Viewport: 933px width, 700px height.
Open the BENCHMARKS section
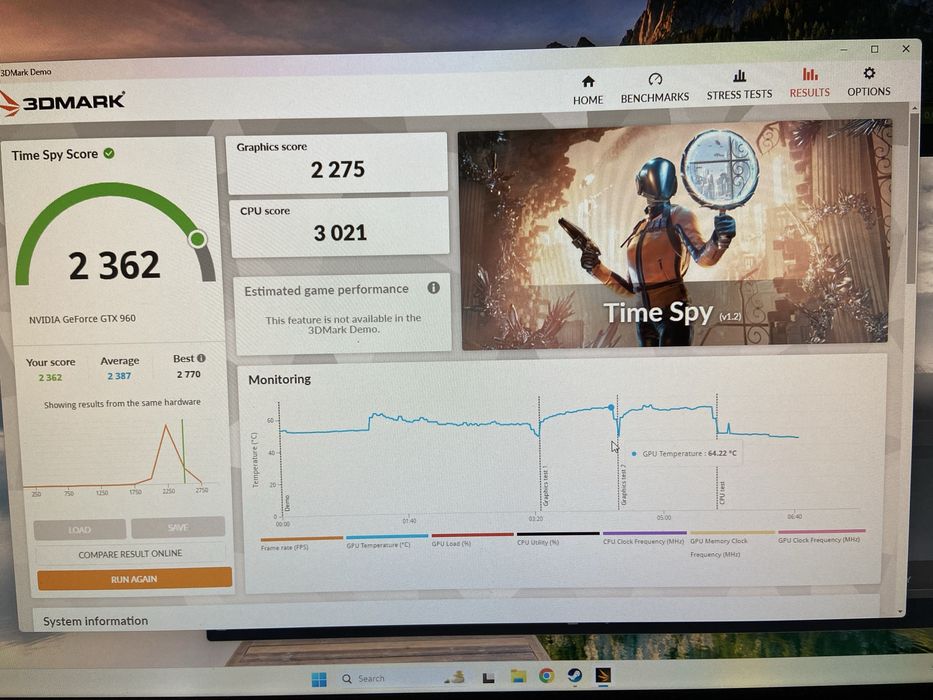tap(655, 88)
